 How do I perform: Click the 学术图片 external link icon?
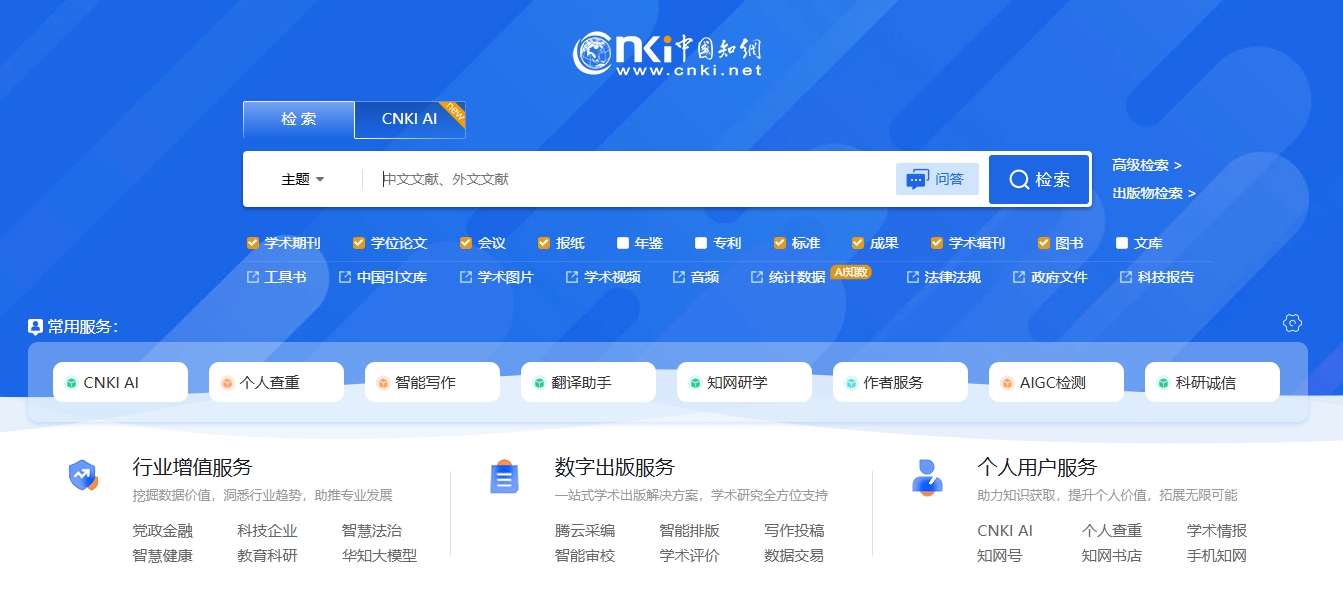(x=466, y=277)
